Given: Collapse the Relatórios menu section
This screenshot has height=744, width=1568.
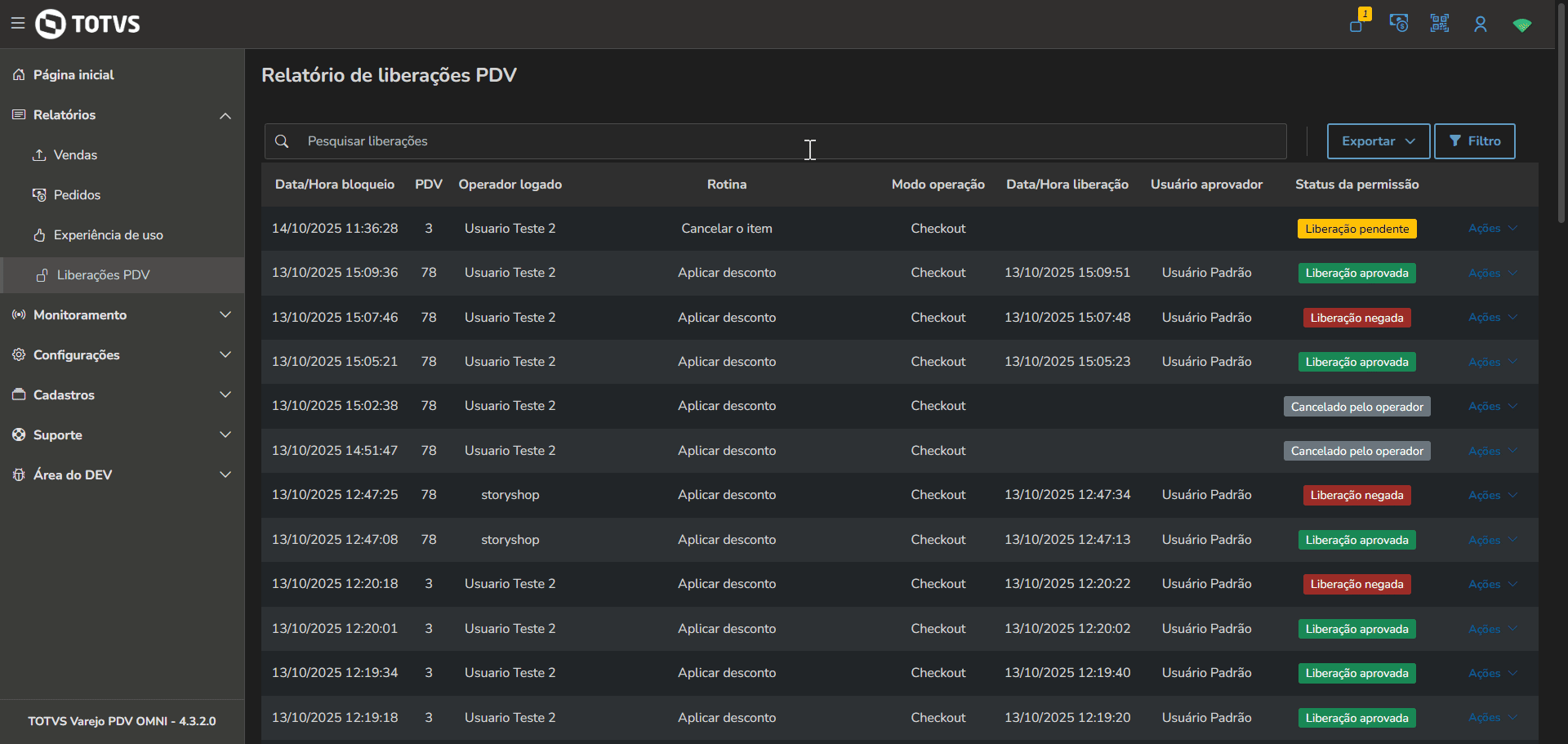Looking at the screenshot, I should [225, 115].
